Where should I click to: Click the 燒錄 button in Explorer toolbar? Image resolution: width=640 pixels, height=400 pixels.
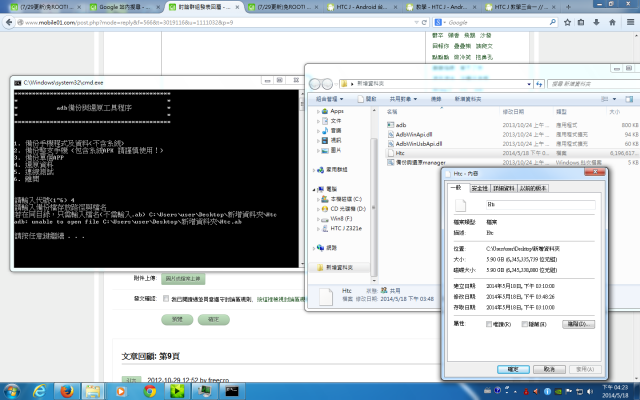click(x=436, y=99)
